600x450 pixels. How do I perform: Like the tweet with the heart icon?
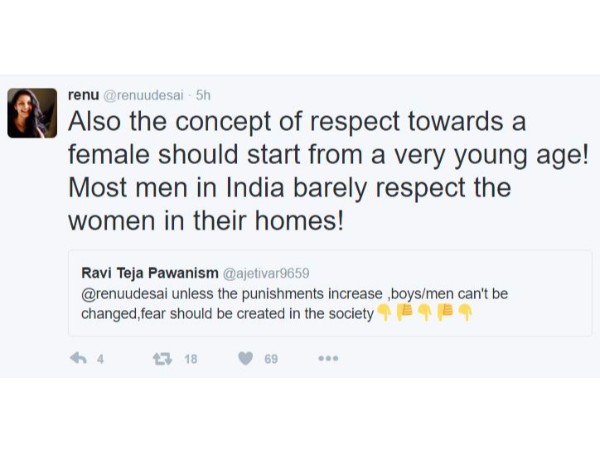pos(245,358)
